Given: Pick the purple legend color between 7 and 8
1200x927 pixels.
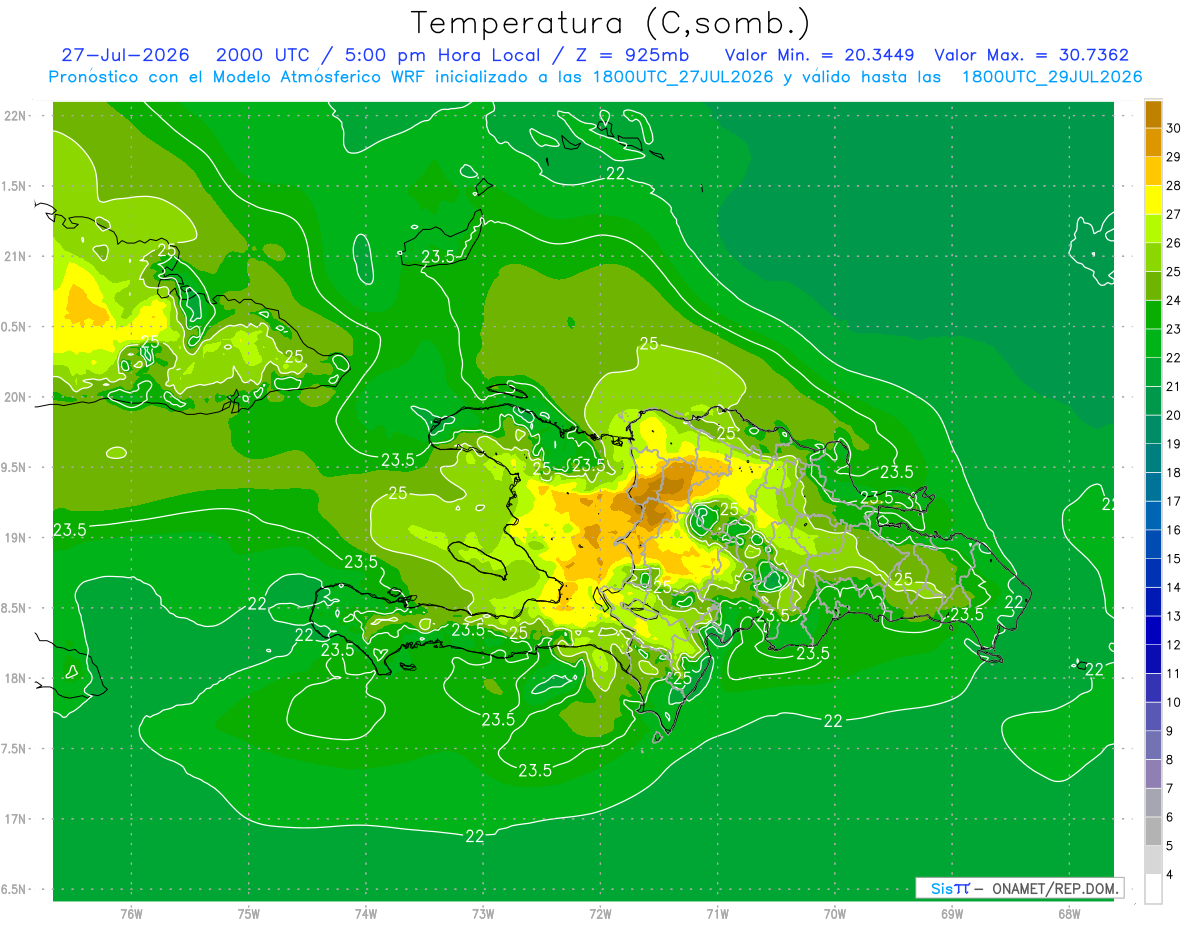Looking at the screenshot, I should (x=1153, y=774).
